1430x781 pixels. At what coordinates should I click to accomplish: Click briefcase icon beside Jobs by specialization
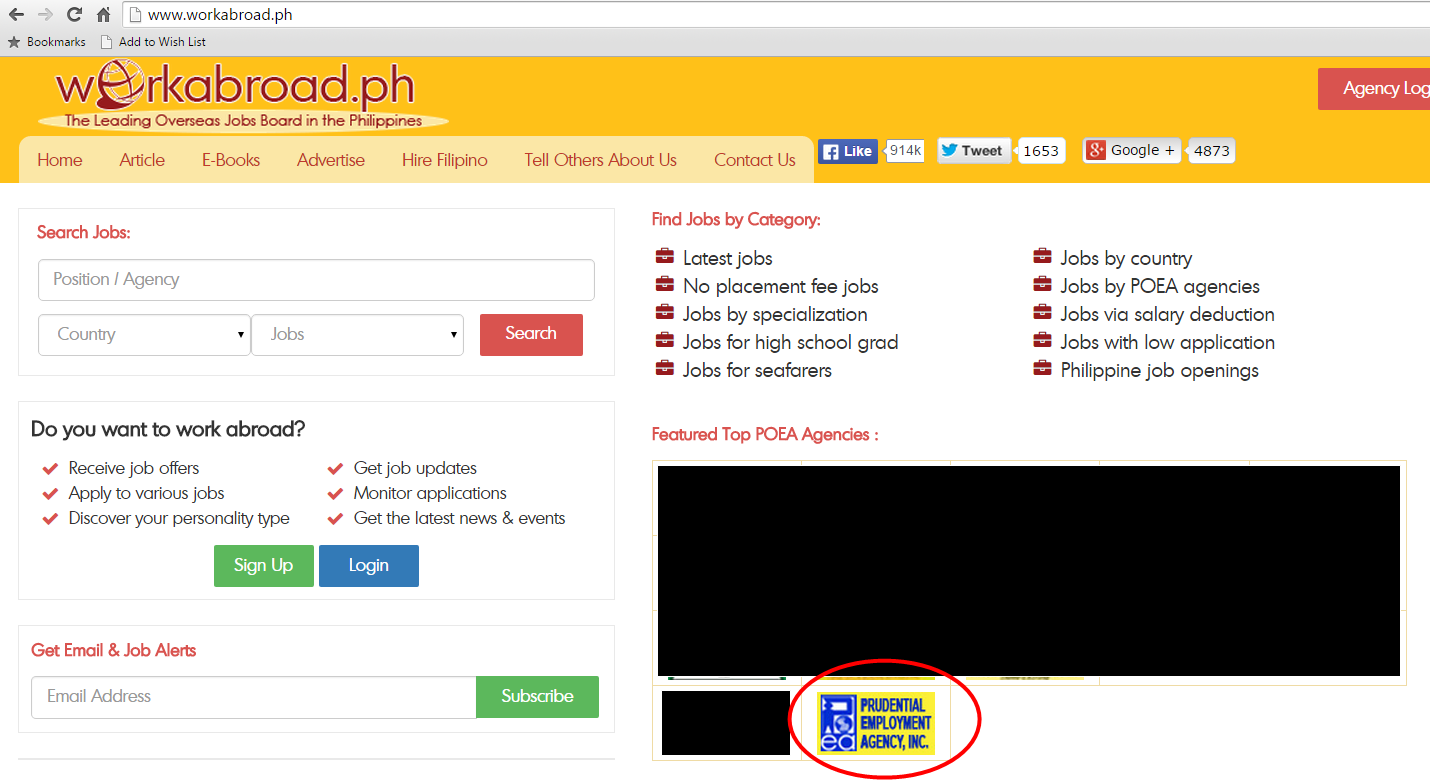(x=665, y=313)
